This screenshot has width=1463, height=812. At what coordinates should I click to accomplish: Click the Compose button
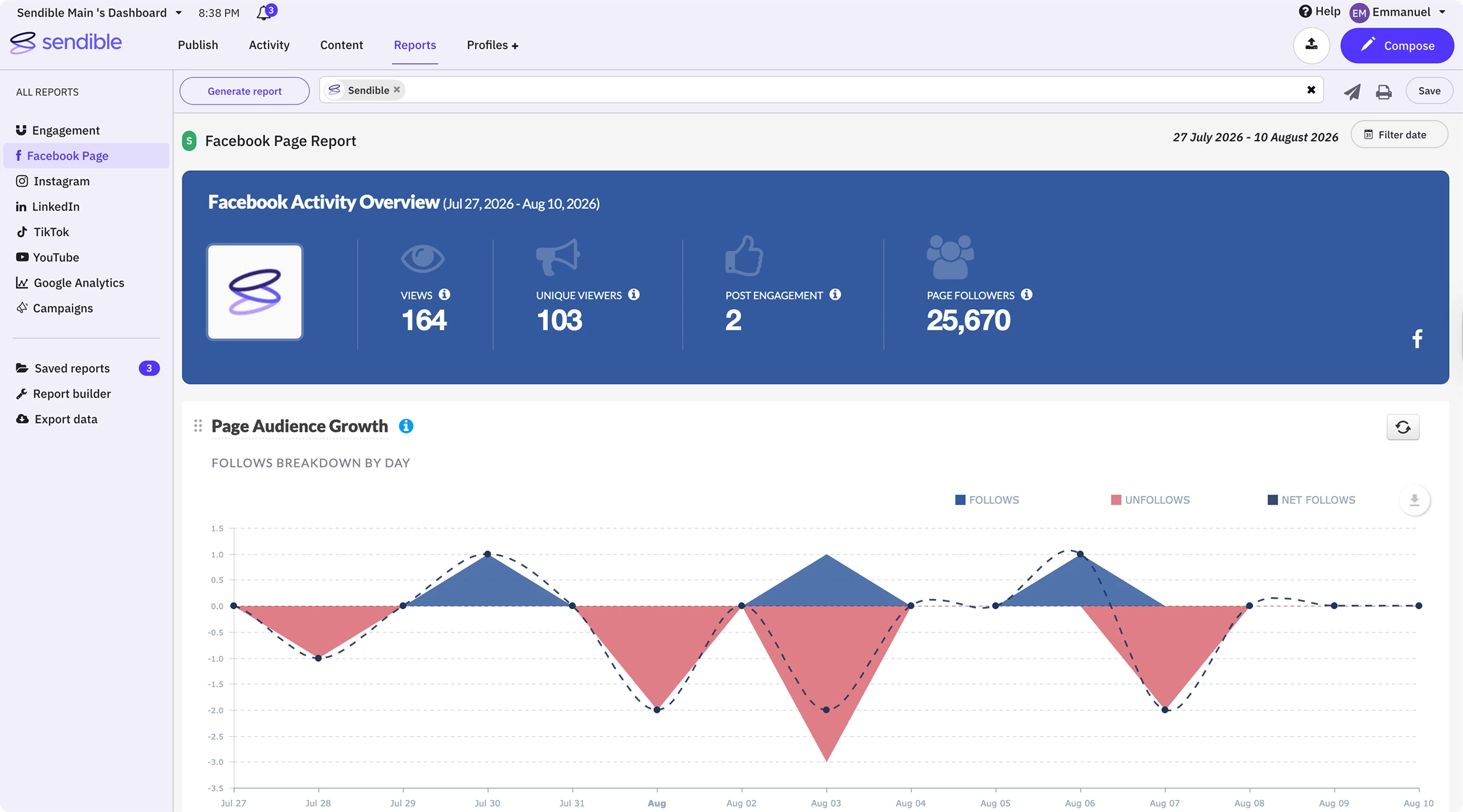click(1397, 46)
